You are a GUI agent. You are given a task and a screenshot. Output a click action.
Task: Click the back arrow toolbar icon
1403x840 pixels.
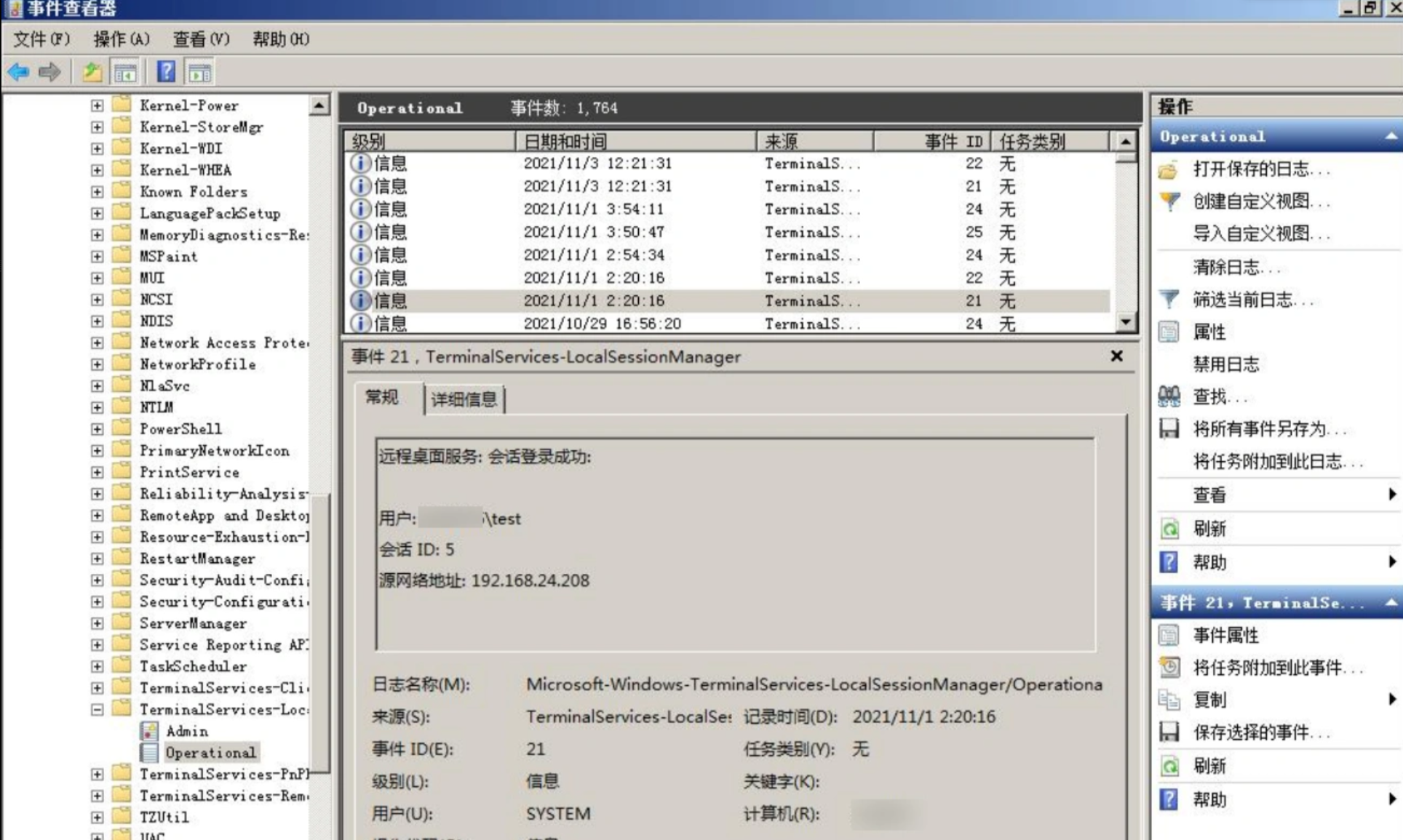click(x=18, y=72)
